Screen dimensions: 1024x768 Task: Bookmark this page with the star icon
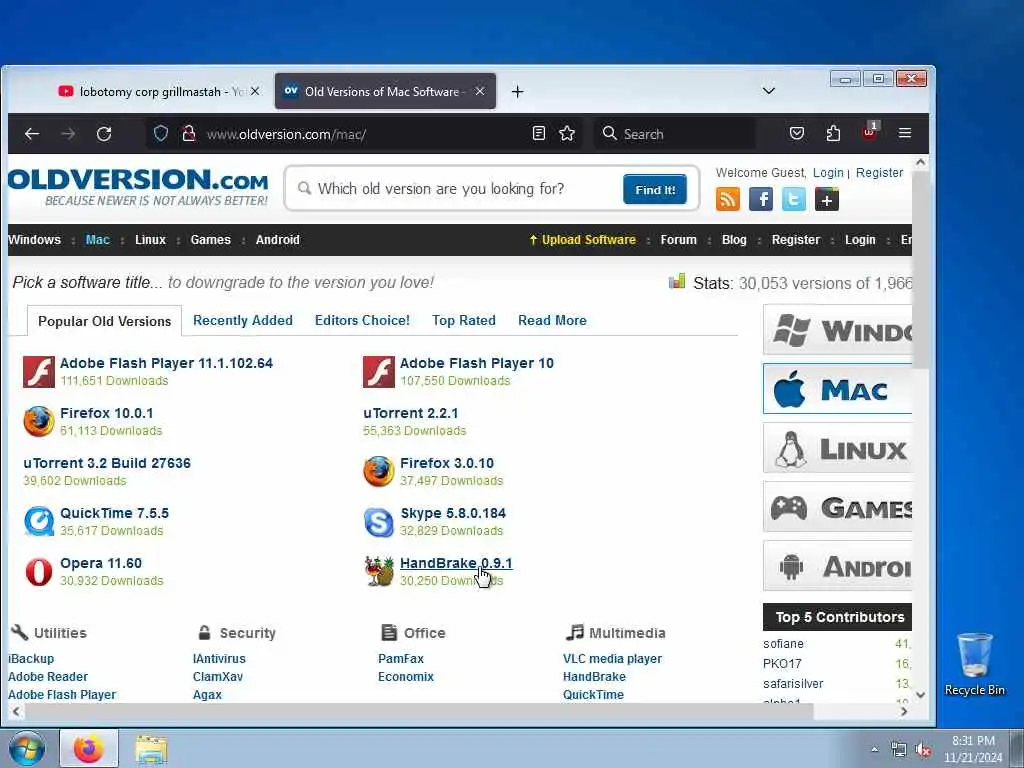click(x=567, y=134)
